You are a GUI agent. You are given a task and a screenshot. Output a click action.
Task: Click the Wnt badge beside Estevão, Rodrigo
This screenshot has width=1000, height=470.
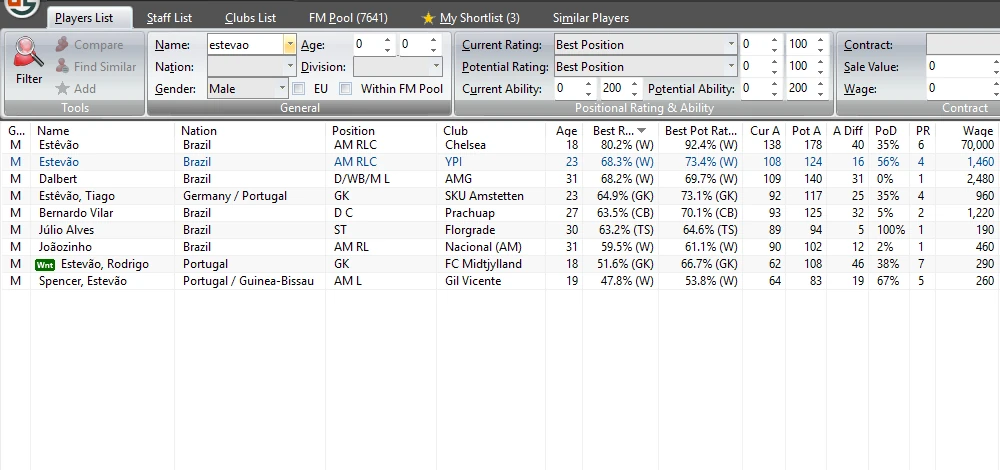[45, 264]
